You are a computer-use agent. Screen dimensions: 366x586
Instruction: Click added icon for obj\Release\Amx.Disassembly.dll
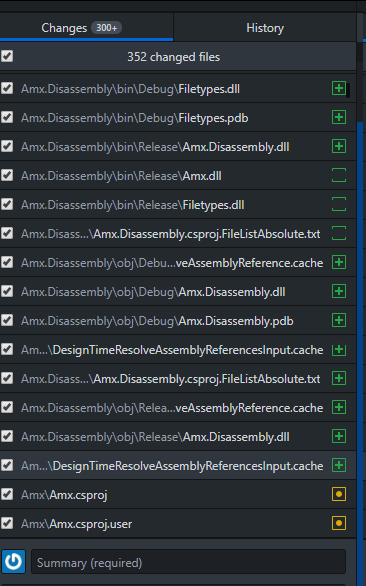point(339,436)
